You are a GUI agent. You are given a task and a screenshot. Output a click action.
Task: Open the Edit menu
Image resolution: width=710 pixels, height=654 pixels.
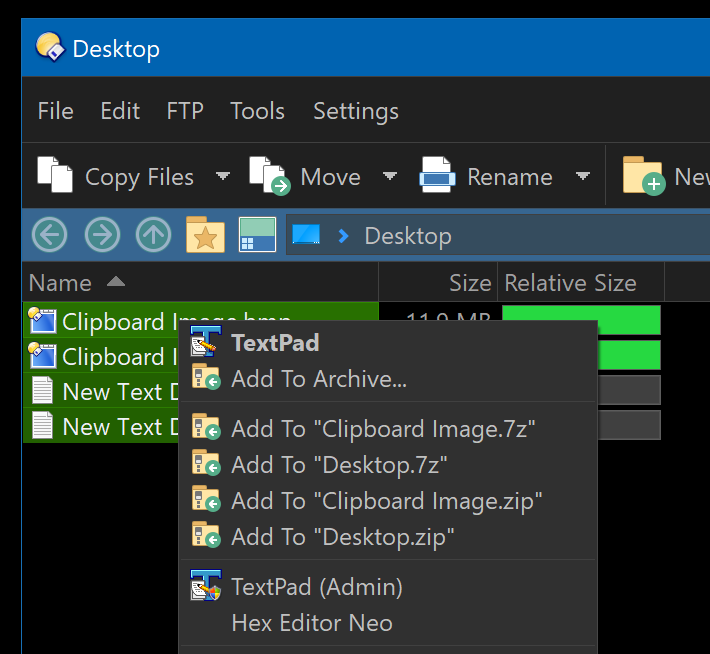pyautogui.click(x=120, y=111)
